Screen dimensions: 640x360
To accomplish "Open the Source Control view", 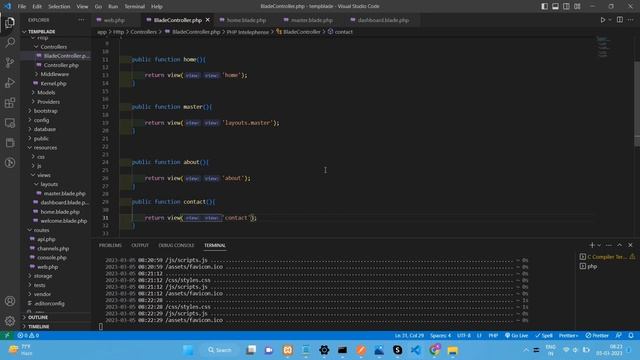I will (x=10, y=62).
